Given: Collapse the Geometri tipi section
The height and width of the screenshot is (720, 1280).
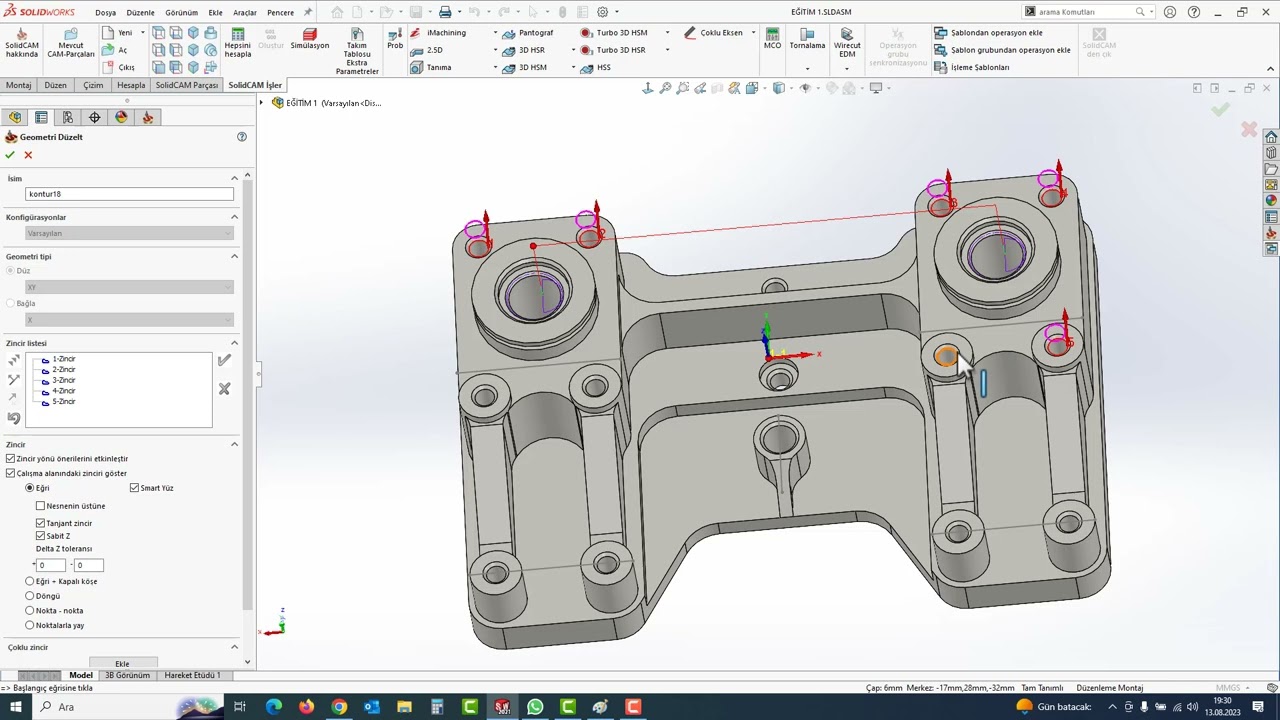Looking at the screenshot, I should point(234,256).
